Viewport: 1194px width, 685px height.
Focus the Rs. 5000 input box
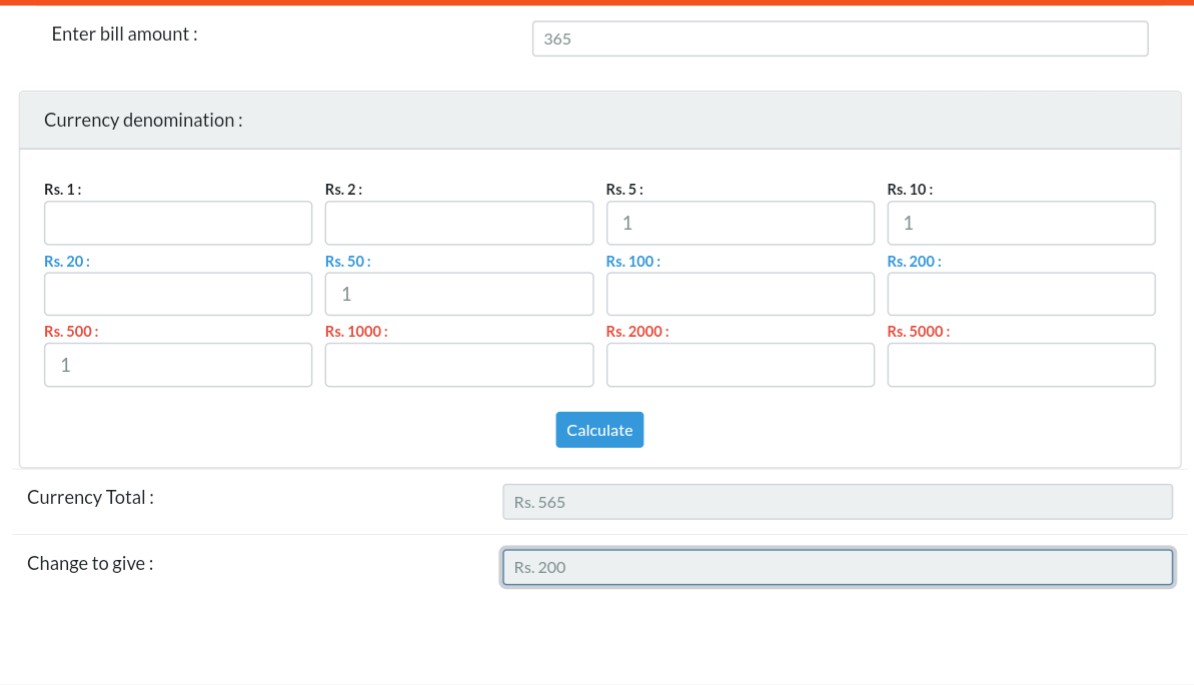click(x=1021, y=365)
